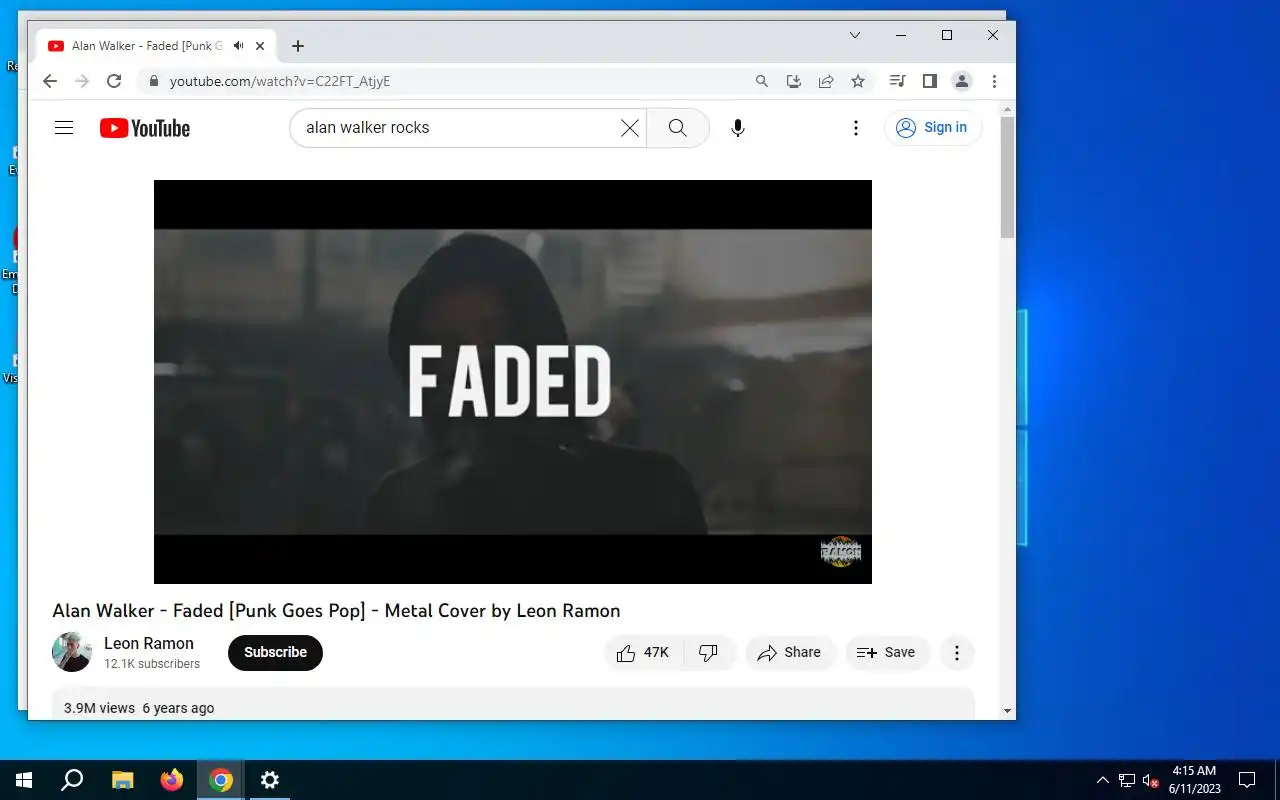Open Windows notification center
This screenshot has width=1280, height=800.
tap(1247, 780)
